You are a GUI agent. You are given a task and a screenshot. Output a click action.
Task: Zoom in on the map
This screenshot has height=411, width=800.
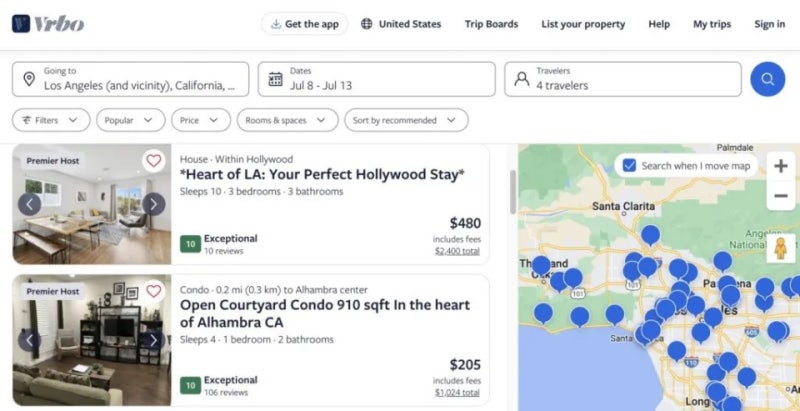pos(780,166)
